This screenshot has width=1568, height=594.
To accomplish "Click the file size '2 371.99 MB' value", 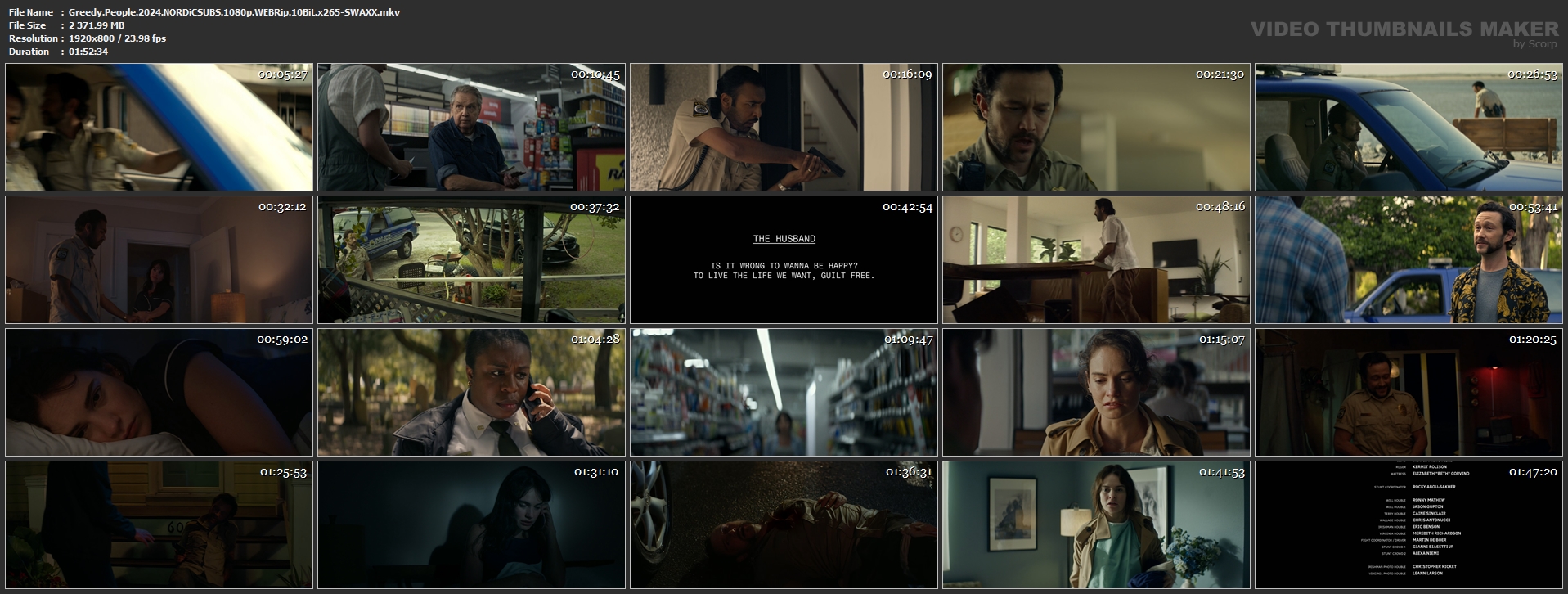I will [x=97, y=25].
